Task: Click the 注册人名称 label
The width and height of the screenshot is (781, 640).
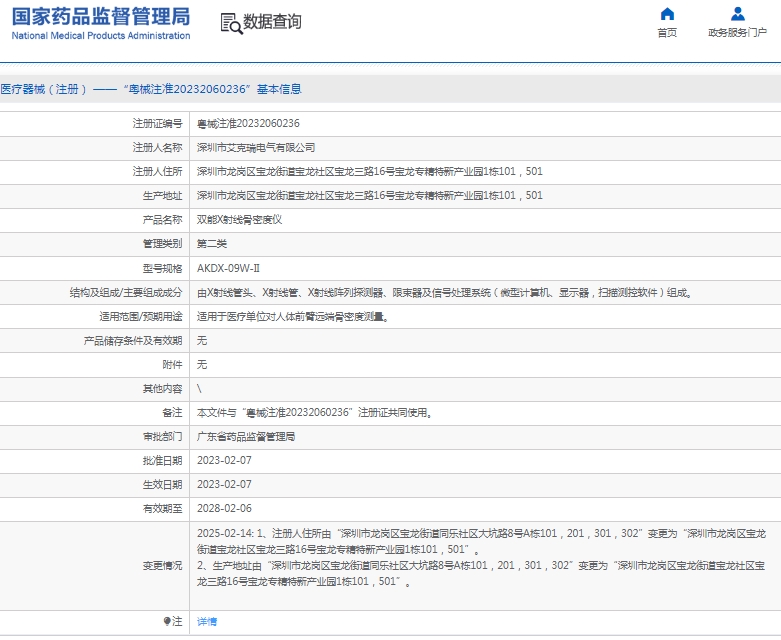Action: point(157,147)
